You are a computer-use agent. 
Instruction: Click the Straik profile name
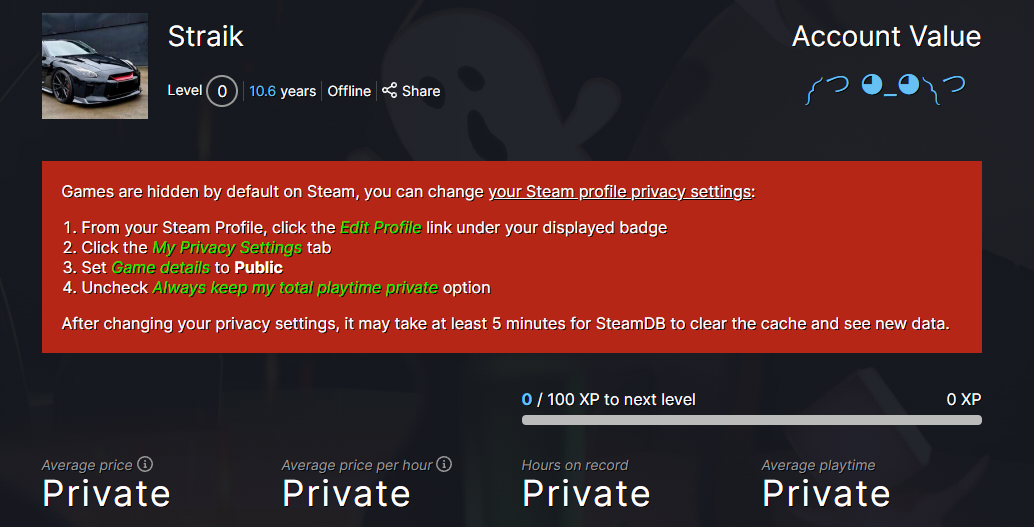pos(206,36)
